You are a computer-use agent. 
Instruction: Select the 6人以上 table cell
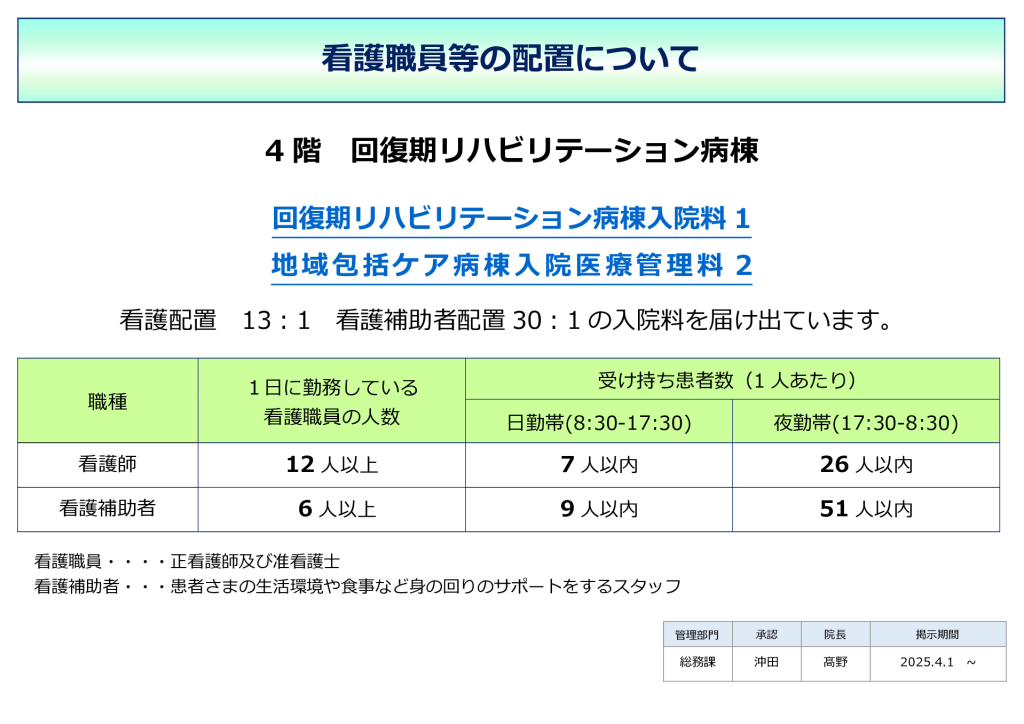pos(332,509)
